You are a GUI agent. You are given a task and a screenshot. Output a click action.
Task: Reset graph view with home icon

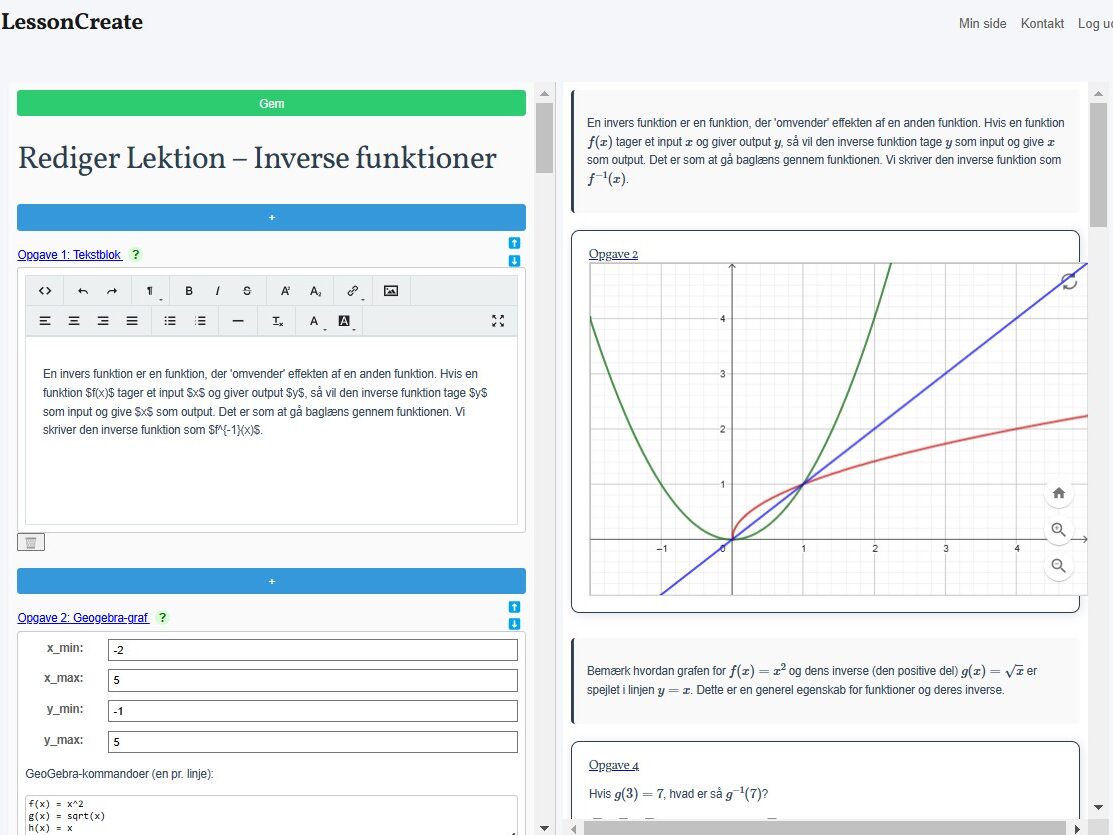(1058, 493)
